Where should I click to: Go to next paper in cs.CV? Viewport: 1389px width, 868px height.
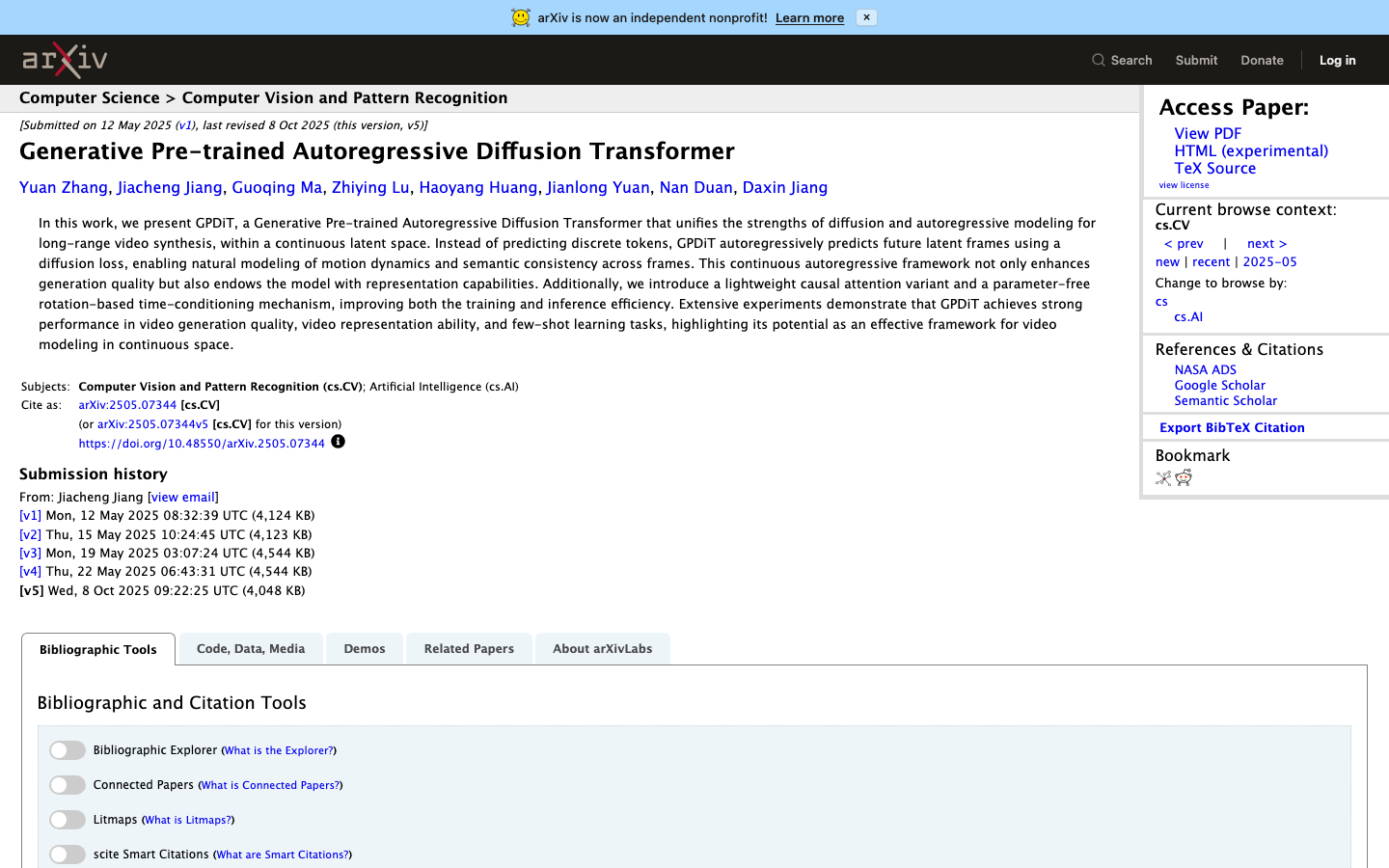1266,243
